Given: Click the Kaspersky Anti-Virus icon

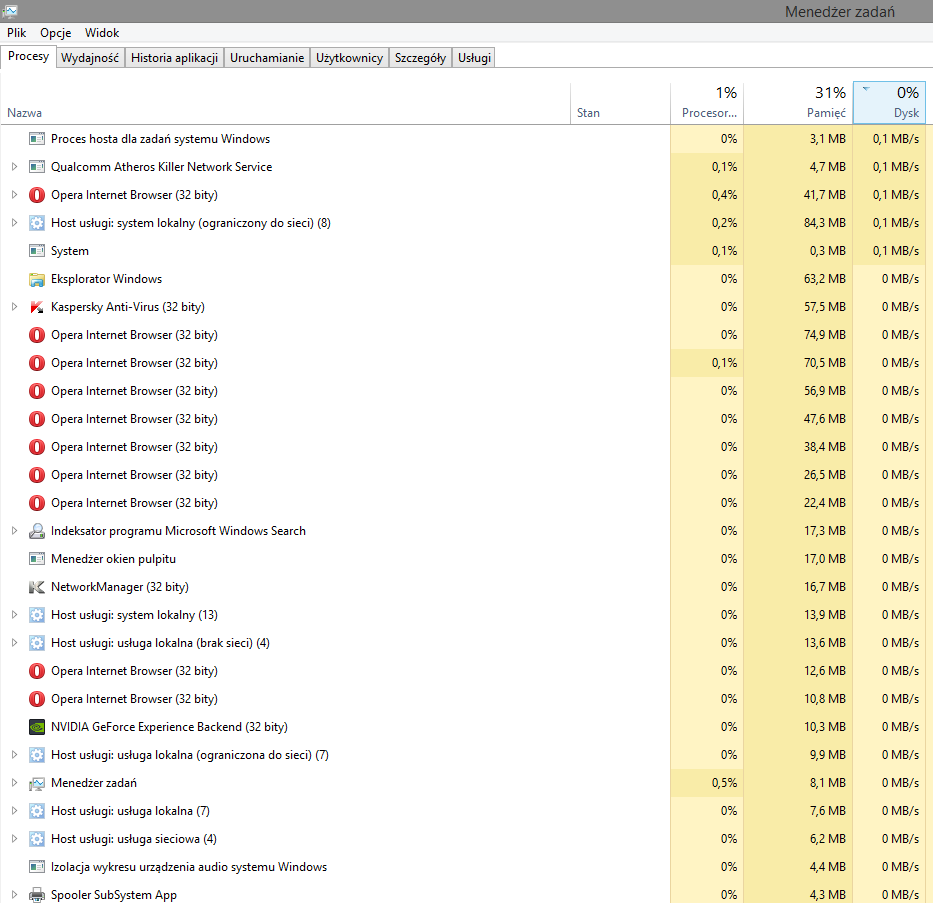Looking at the screenshot, I should coord(37,307).
